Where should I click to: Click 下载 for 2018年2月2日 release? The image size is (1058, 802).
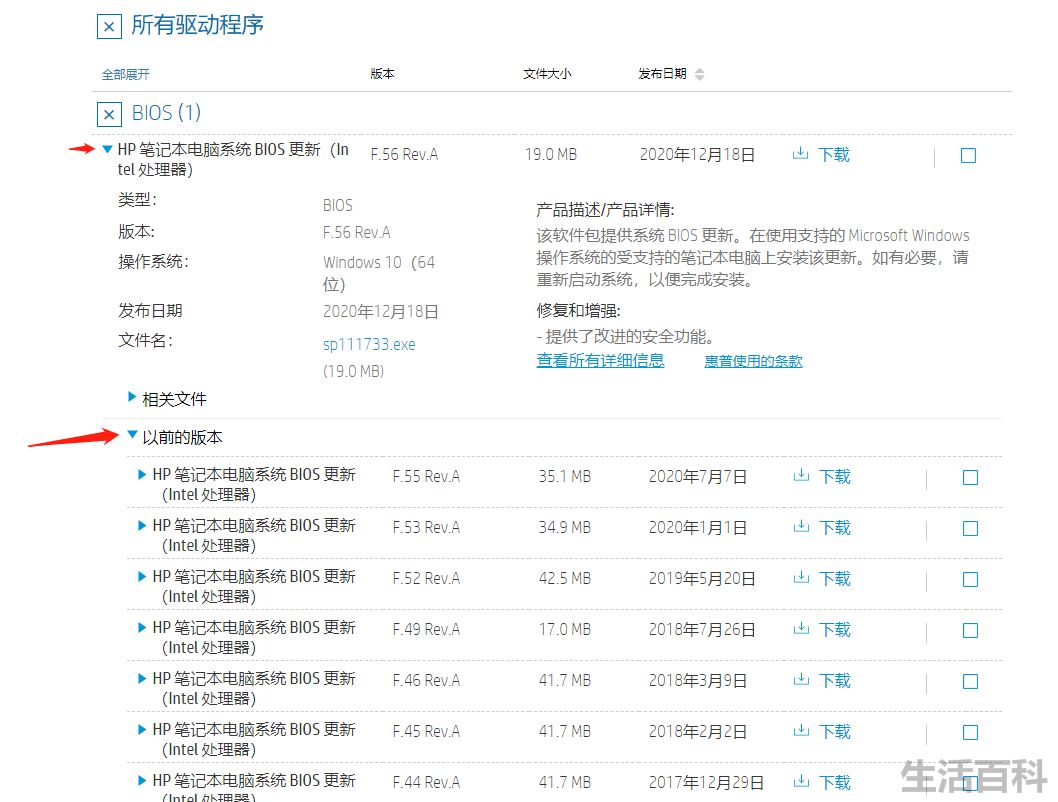835,731
